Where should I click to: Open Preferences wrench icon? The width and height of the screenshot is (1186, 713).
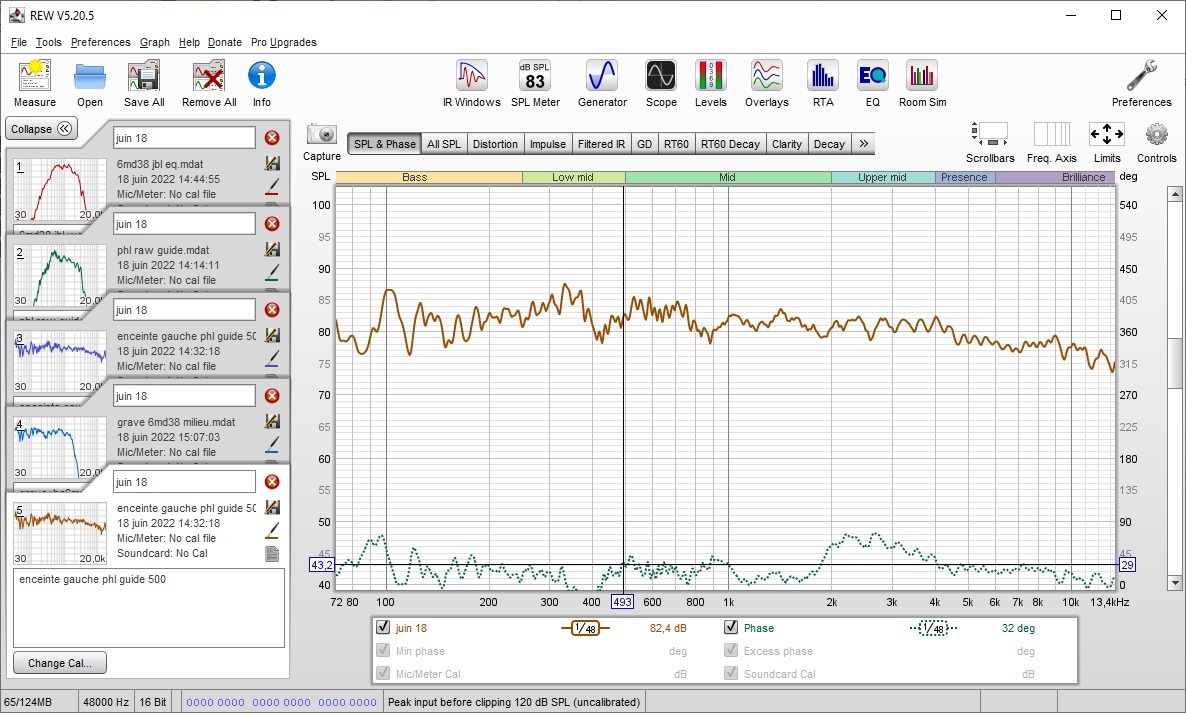1141,76
